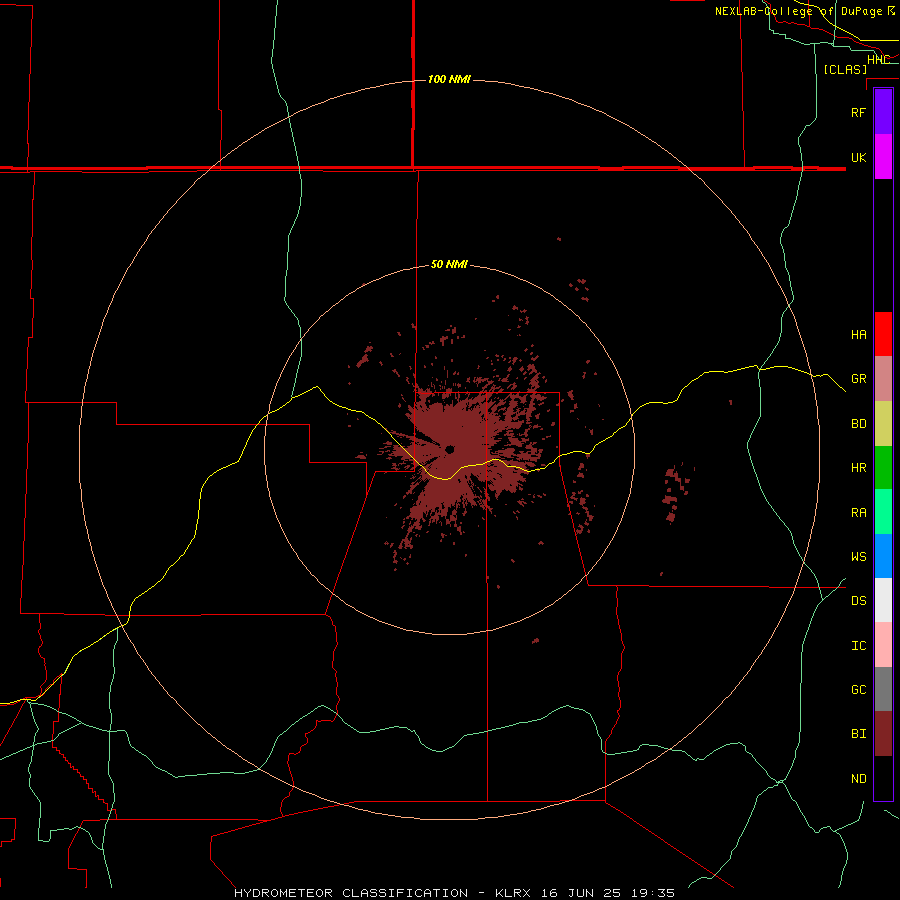Click the BI legend label
The height and width of the screenshot is (900, 900).
[858, 734]
